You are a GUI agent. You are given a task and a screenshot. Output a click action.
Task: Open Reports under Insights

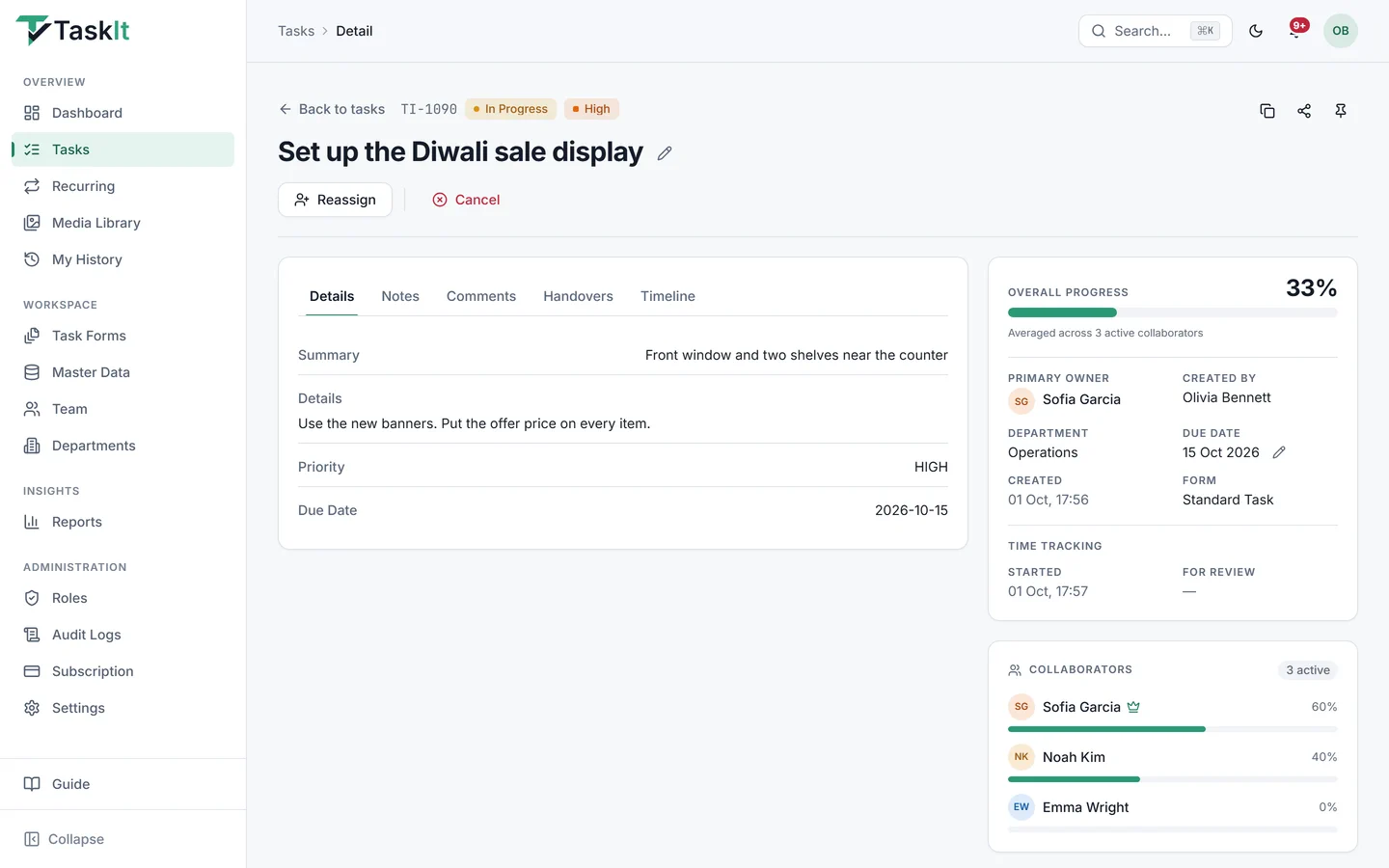[x=123, y=522]
